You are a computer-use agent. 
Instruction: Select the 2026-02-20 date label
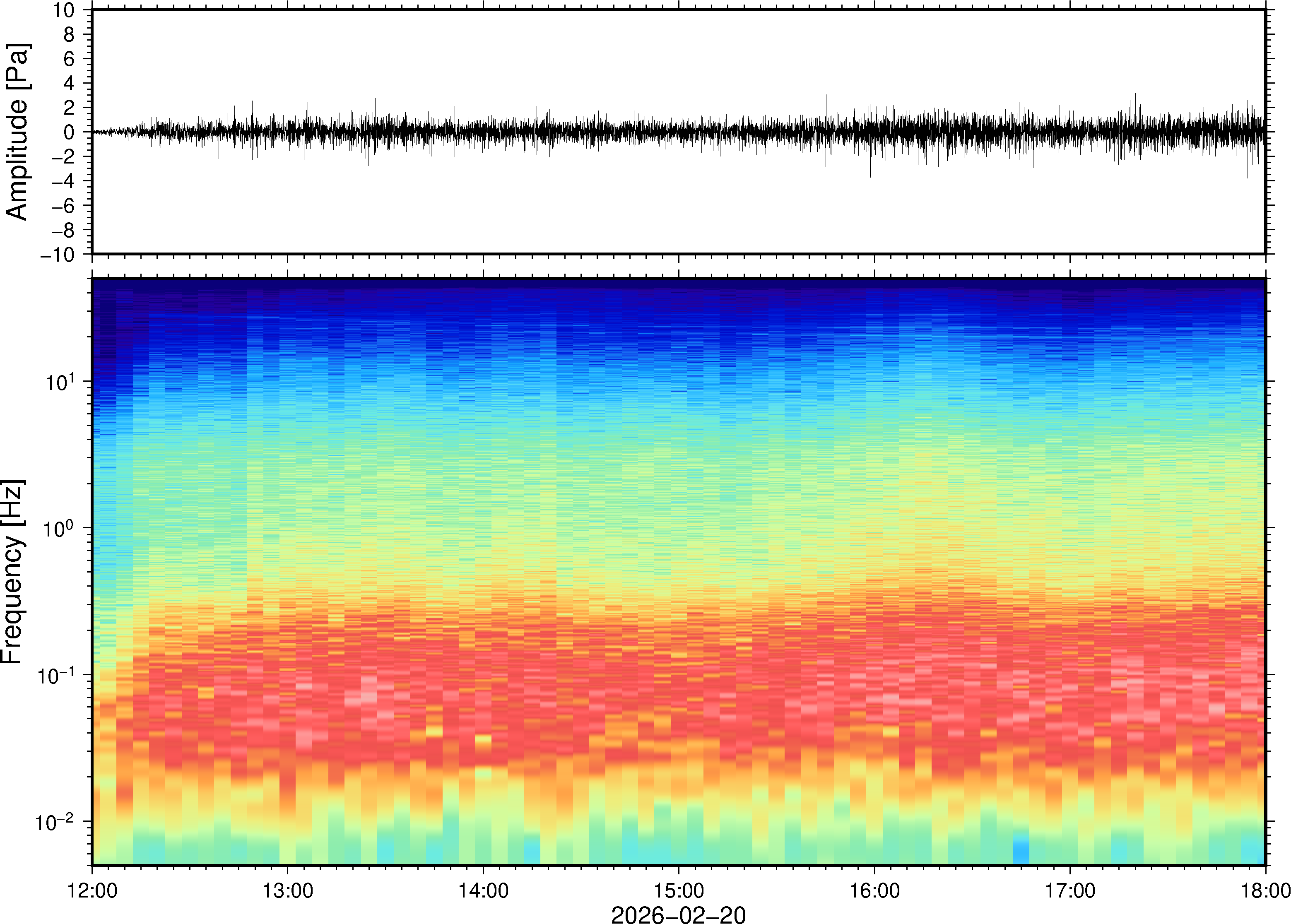(x=678, y=914)
